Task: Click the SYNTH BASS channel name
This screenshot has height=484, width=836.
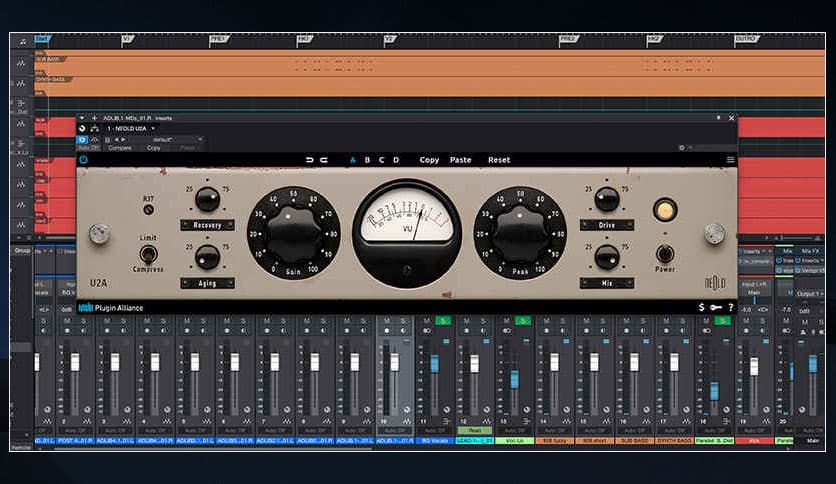Action: point(674,441)
